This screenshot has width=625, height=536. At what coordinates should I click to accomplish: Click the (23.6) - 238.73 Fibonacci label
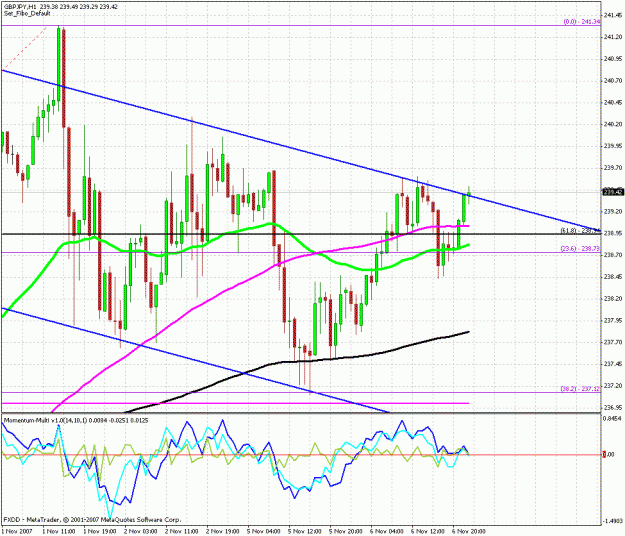pyautogui.click(x=580, y=248)
